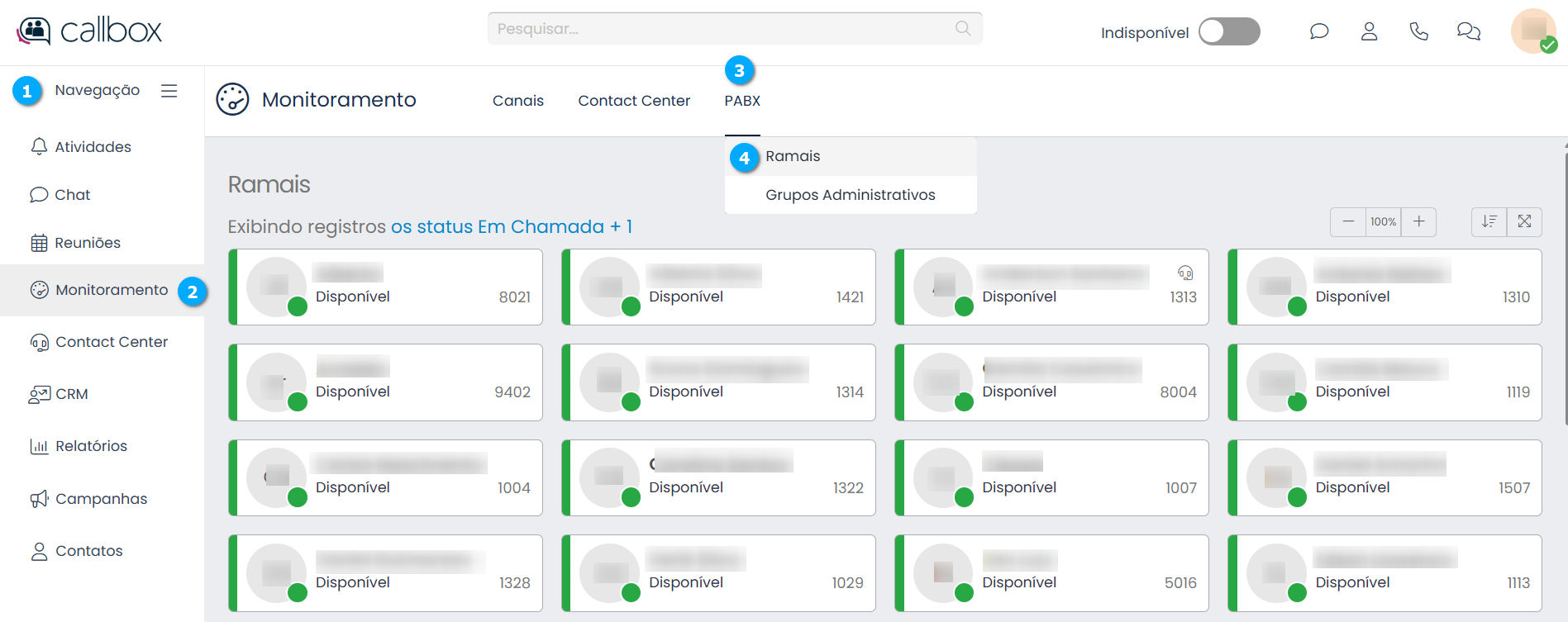This screenshot has width=1568, height=622.
Task: Open the PABX dropdown tab
Action: pos(742,101)
